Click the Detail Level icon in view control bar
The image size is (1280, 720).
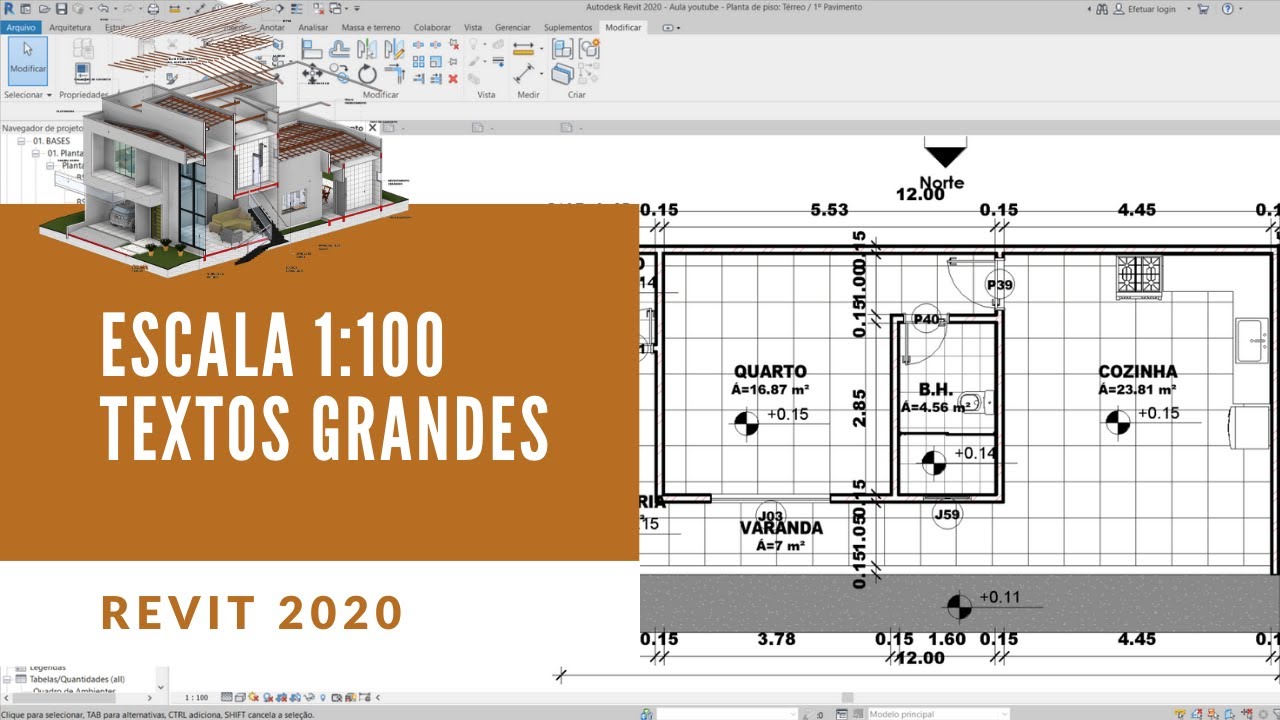(226, 697)
